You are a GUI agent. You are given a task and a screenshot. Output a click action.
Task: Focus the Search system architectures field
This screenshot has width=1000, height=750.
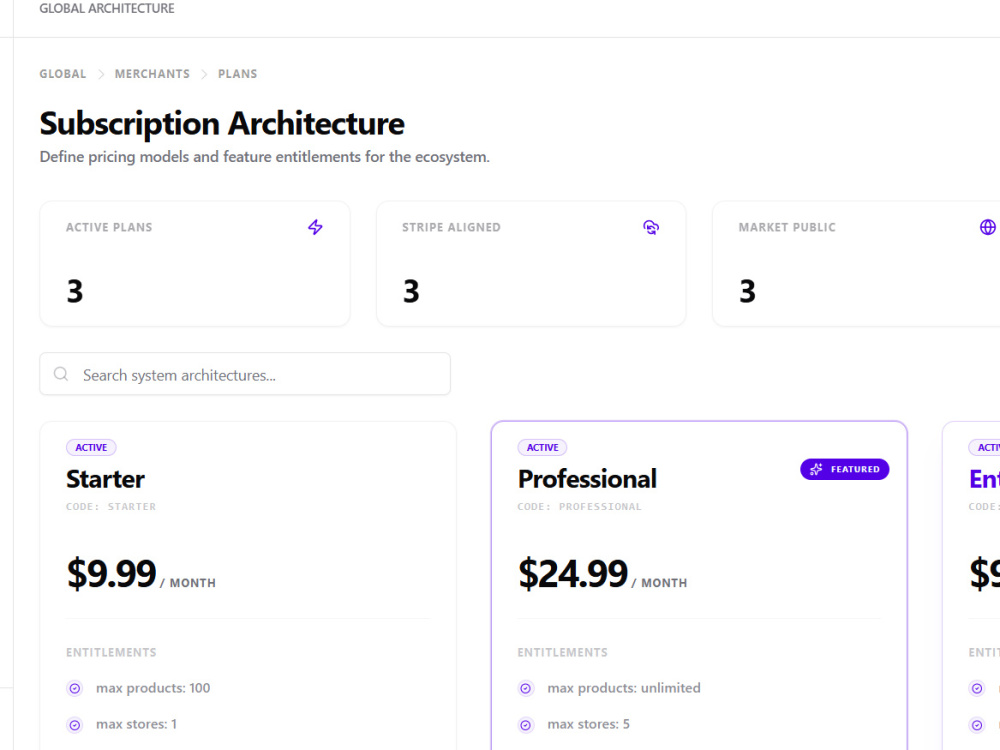click(x=245, y=374)
